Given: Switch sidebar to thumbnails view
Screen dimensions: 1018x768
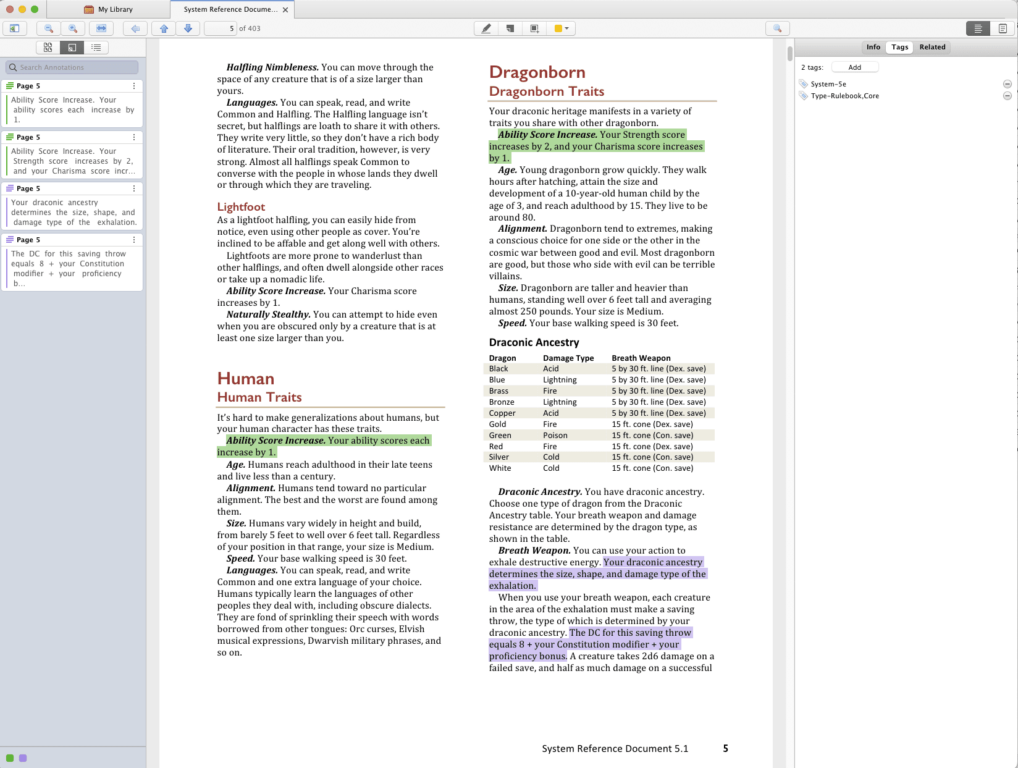Looking at the screenshot, I should (47, 47).
